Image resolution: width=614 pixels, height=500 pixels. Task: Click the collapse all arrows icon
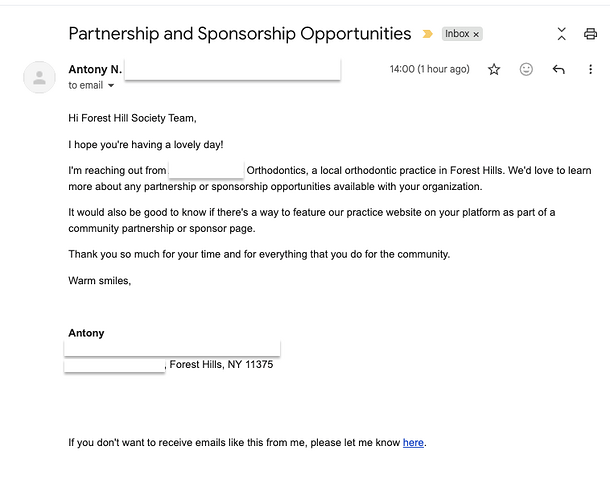(x=562, y=34)
